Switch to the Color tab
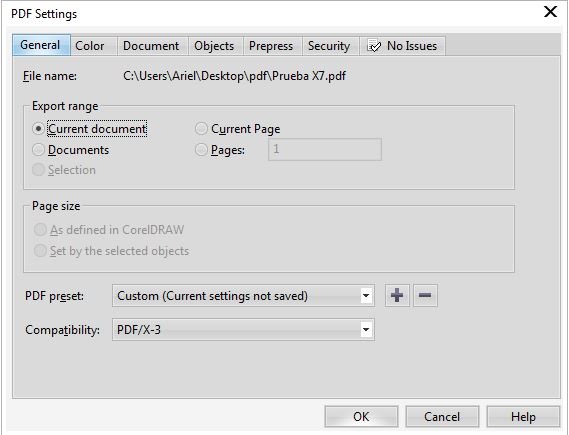This screenshot has width=569, height=435. [x=90, y=46]
